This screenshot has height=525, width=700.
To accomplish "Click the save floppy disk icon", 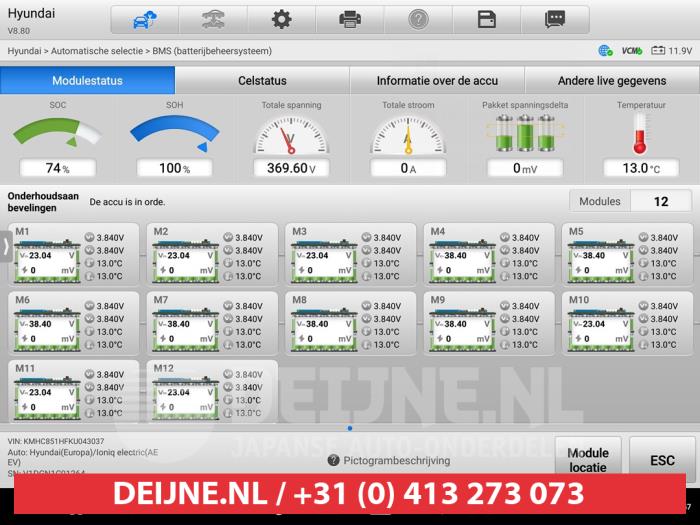I will click(x=487, y=19).
